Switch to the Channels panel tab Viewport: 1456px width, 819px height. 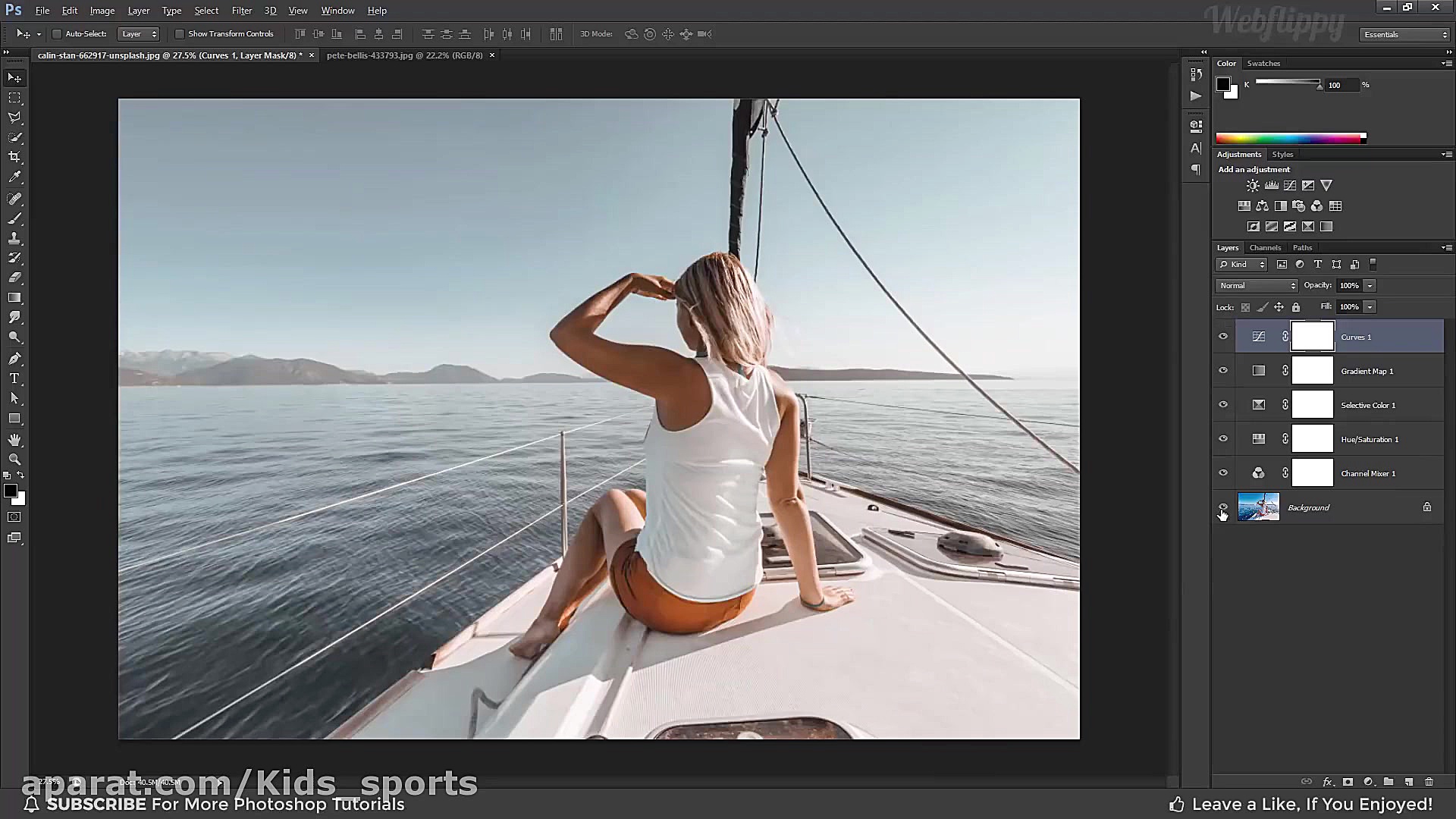point(1264,248)
